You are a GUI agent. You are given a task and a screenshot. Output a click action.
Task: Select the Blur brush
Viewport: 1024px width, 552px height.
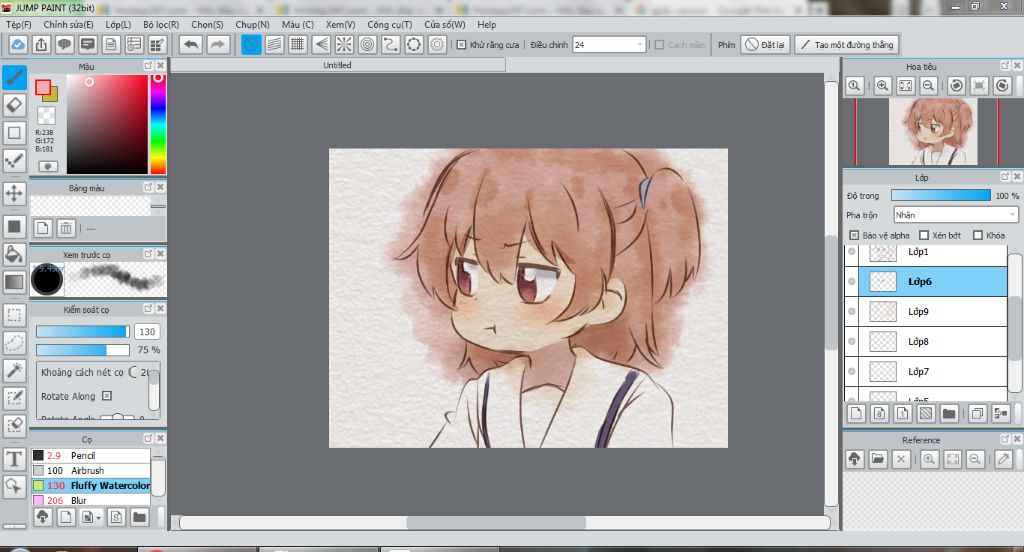(91, 500)
